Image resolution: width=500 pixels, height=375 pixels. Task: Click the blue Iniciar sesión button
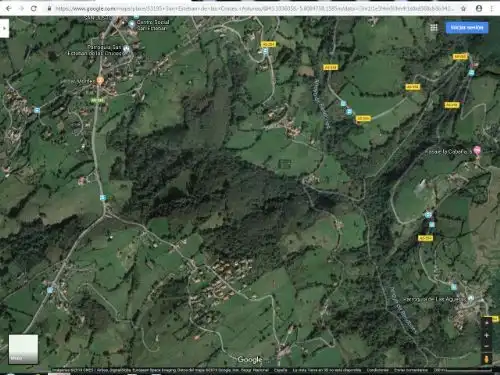tap(467, 28)
